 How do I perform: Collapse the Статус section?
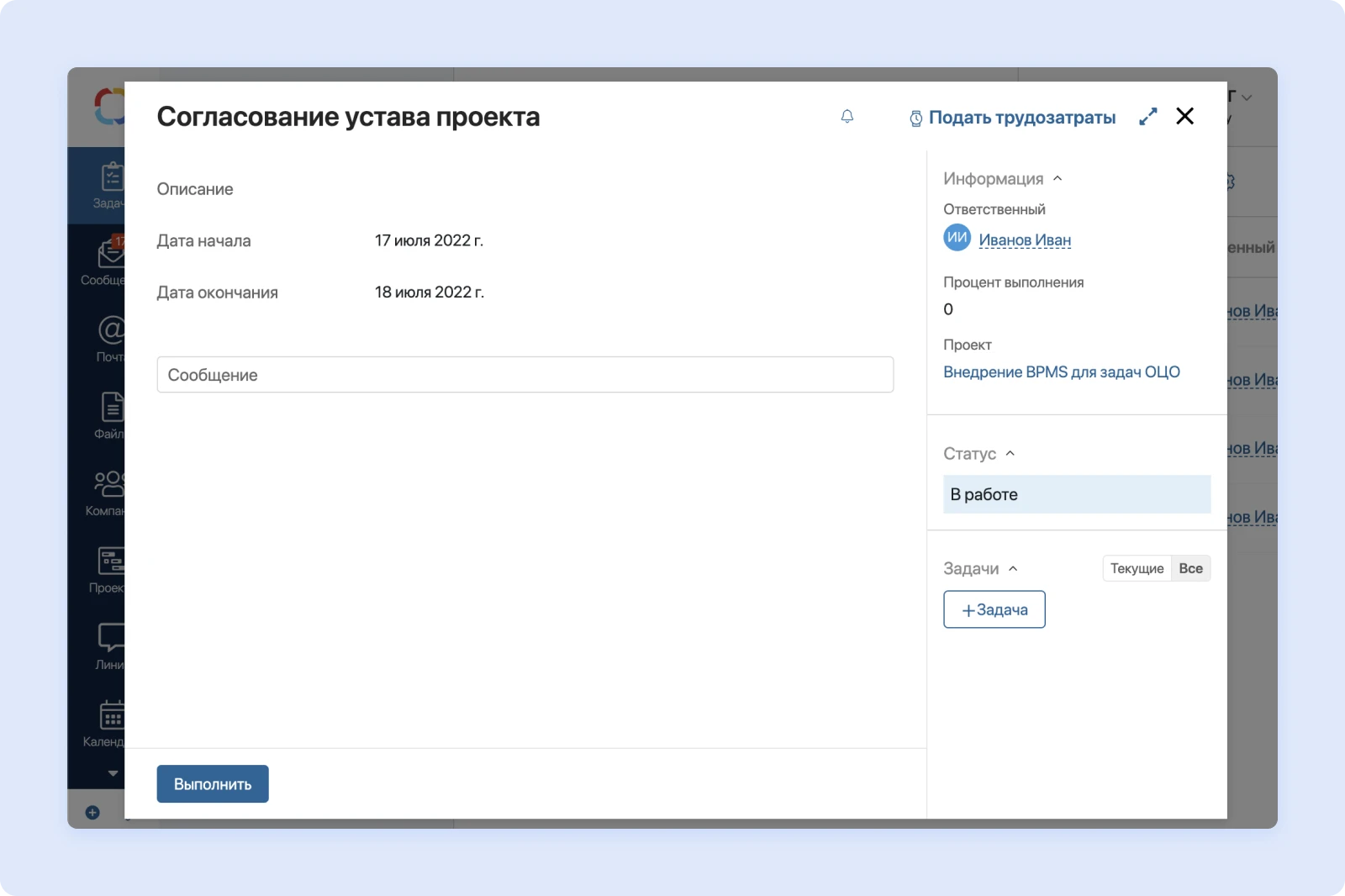(1011, 453)
